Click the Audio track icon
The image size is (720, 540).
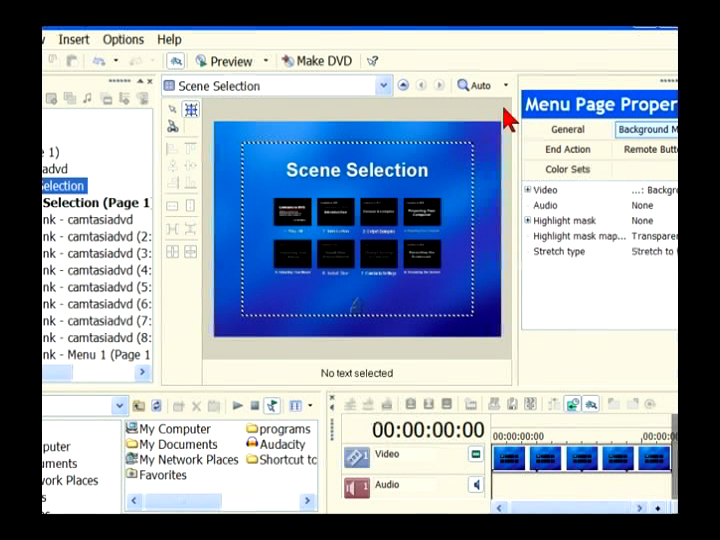(x=357, y=487)
